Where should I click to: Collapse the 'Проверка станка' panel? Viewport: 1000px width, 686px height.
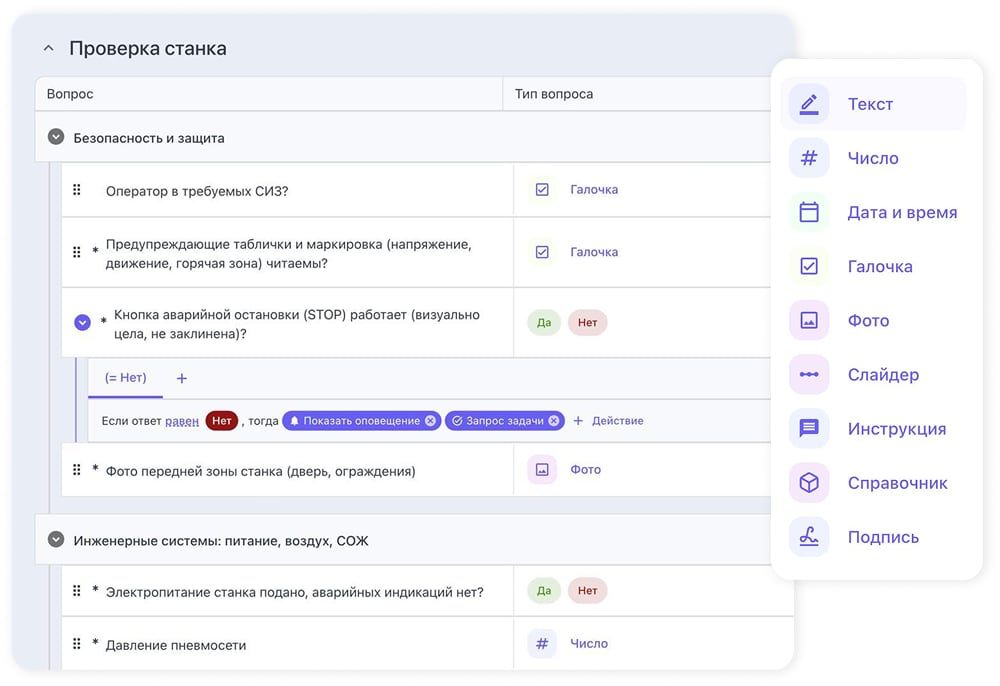pyautogui.click(x=48, y=48)
